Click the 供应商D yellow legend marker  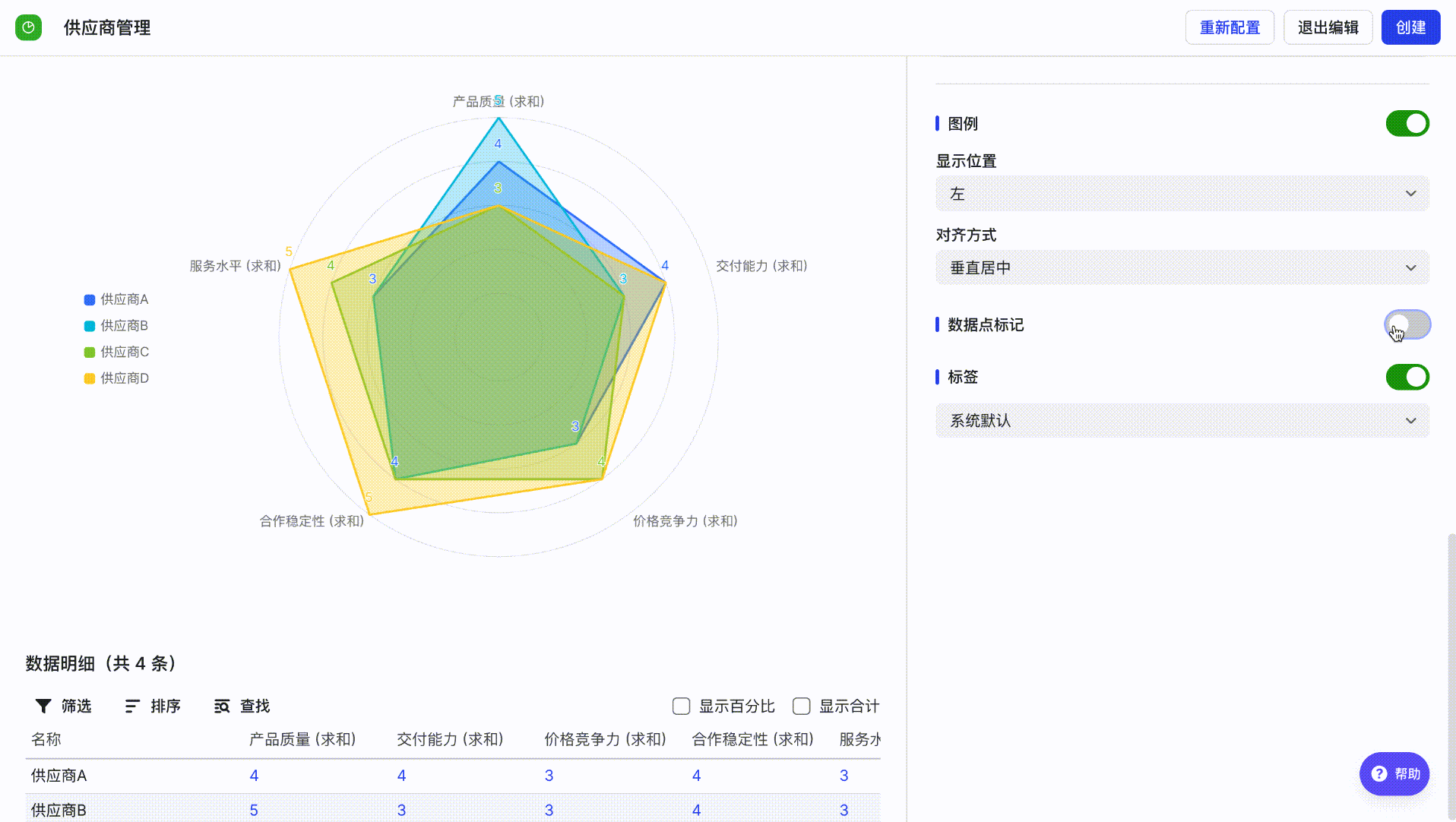[89, 378]
